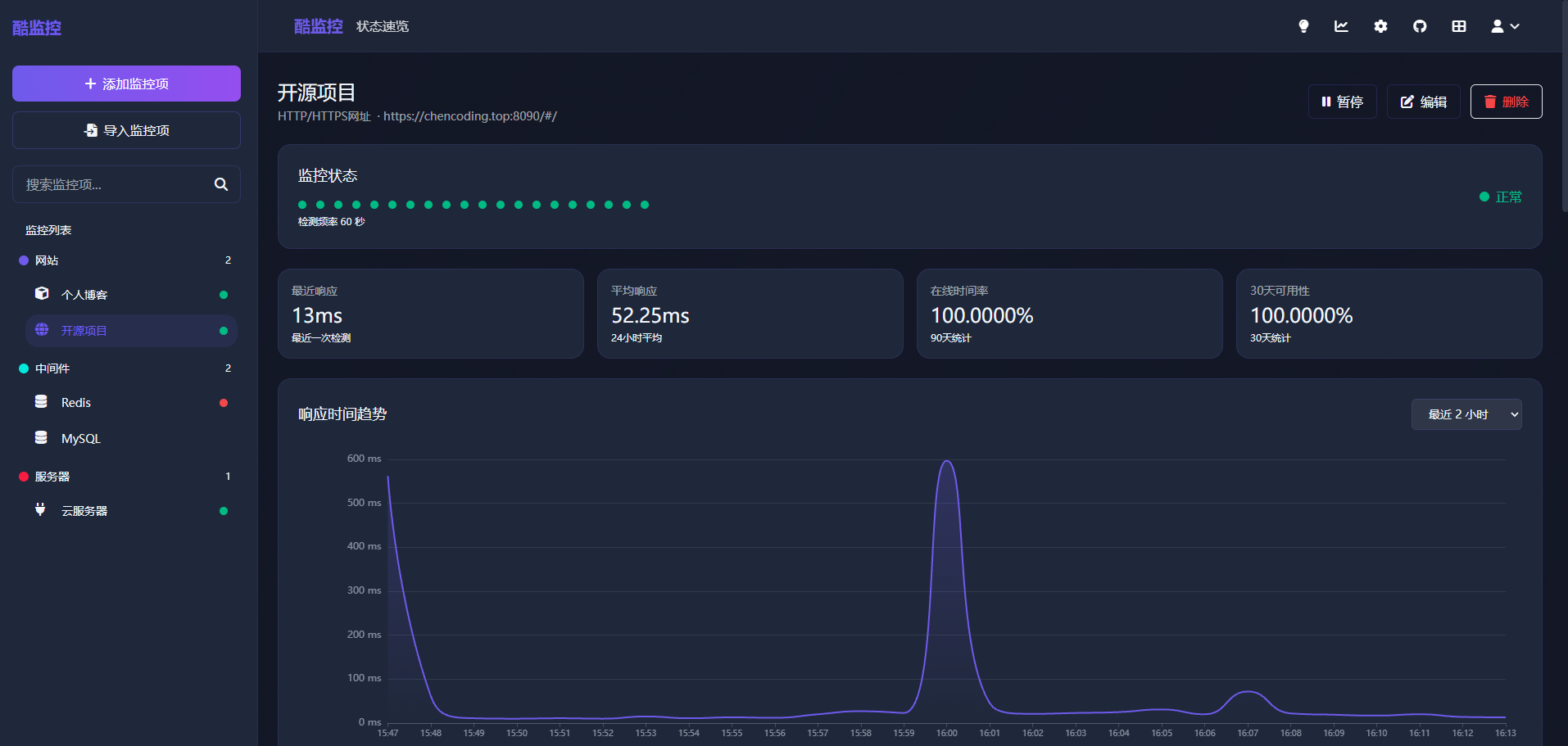Click the 添加监控项 button
The image size is (1568, 746).
(126, 84)
